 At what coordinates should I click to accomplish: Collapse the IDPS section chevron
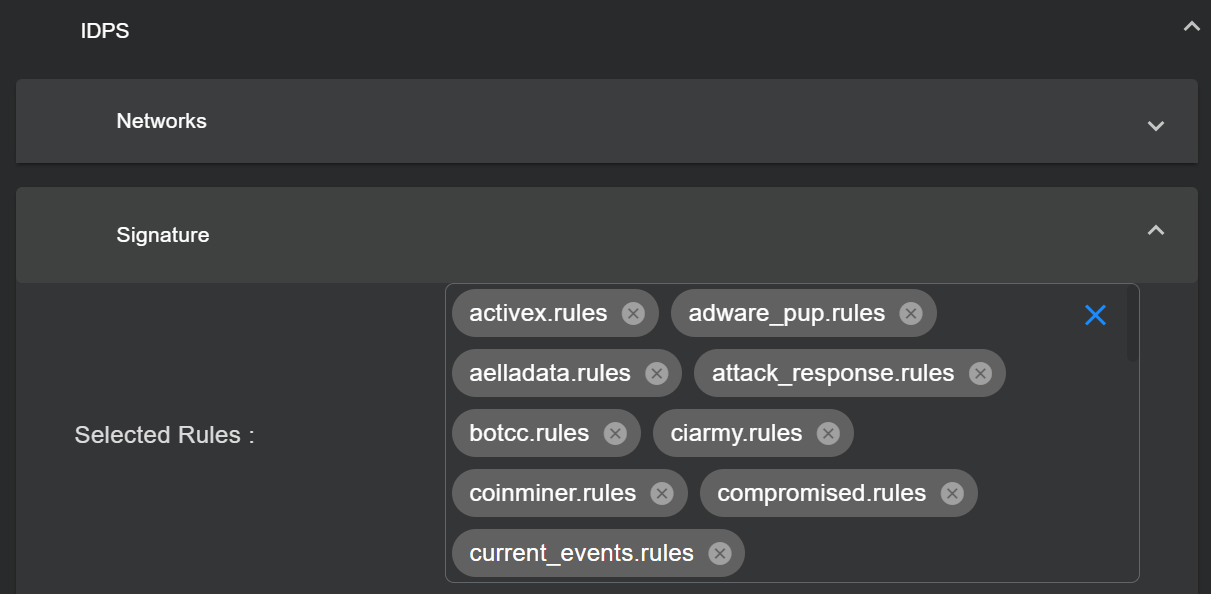[1191, 27]
